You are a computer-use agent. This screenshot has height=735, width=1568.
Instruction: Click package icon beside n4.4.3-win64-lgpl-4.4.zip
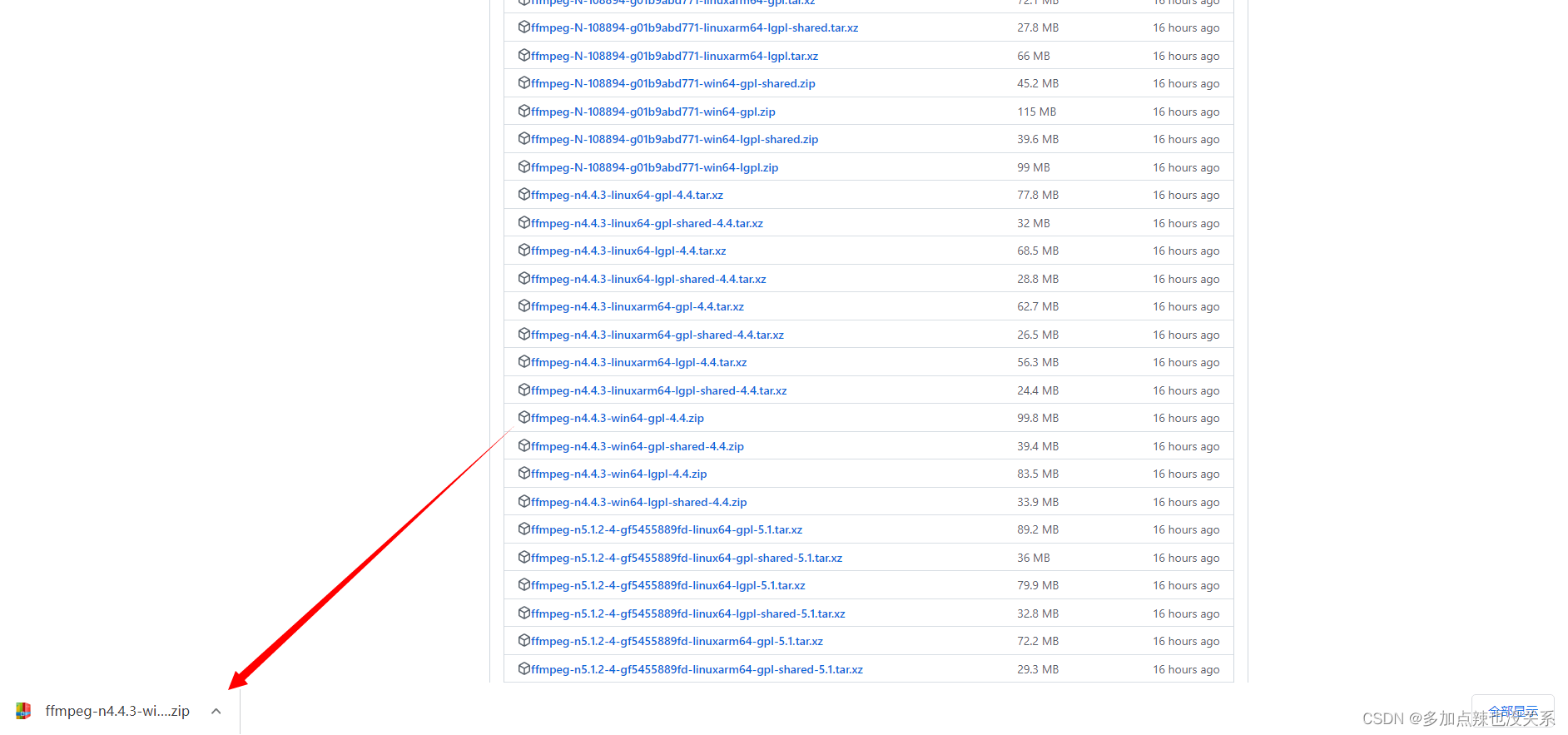pyautogui.click(x=524, y=473)
